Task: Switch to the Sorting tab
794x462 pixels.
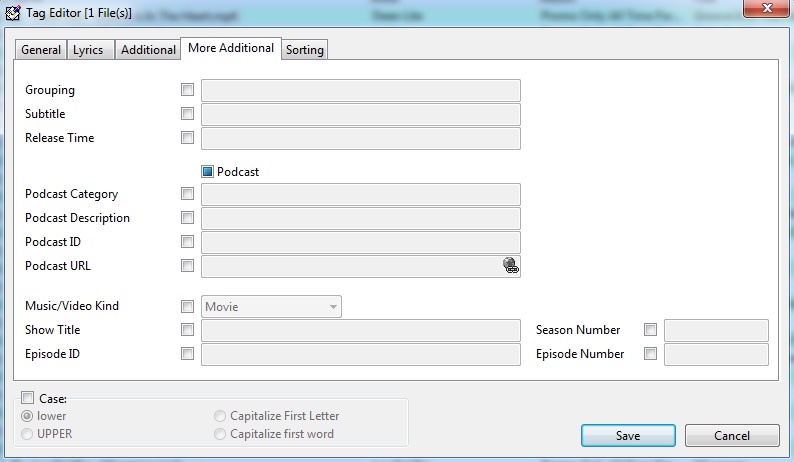Action: click(304, 50)
